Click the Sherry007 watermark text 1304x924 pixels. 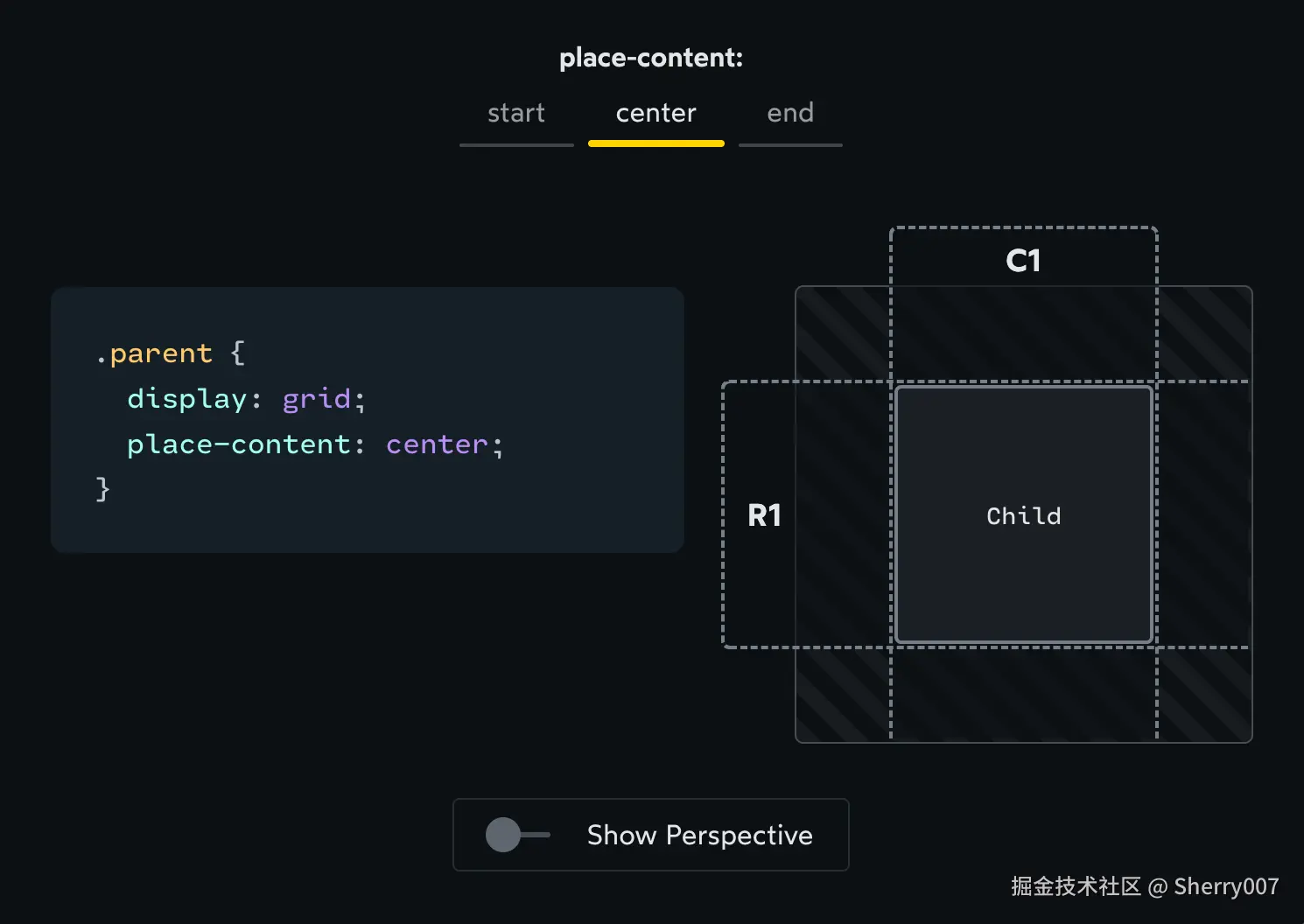pos(1225,886)
